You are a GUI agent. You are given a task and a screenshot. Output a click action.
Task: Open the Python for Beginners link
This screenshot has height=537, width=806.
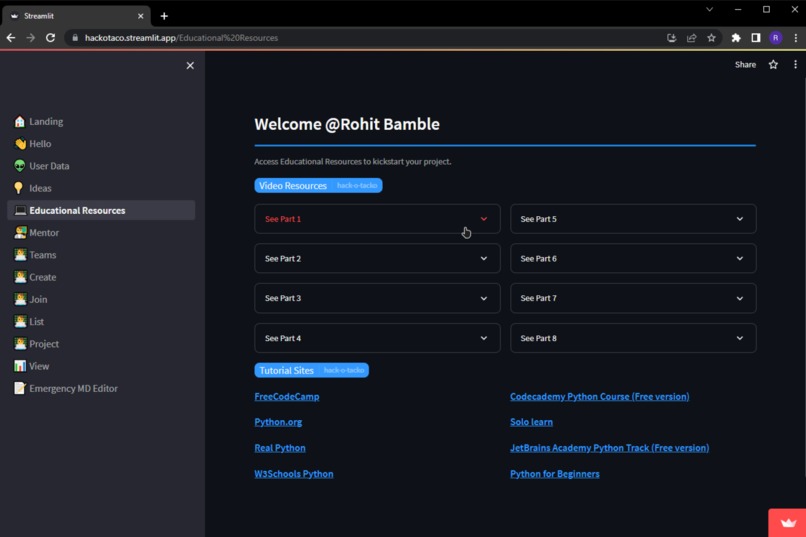point(555,474)
